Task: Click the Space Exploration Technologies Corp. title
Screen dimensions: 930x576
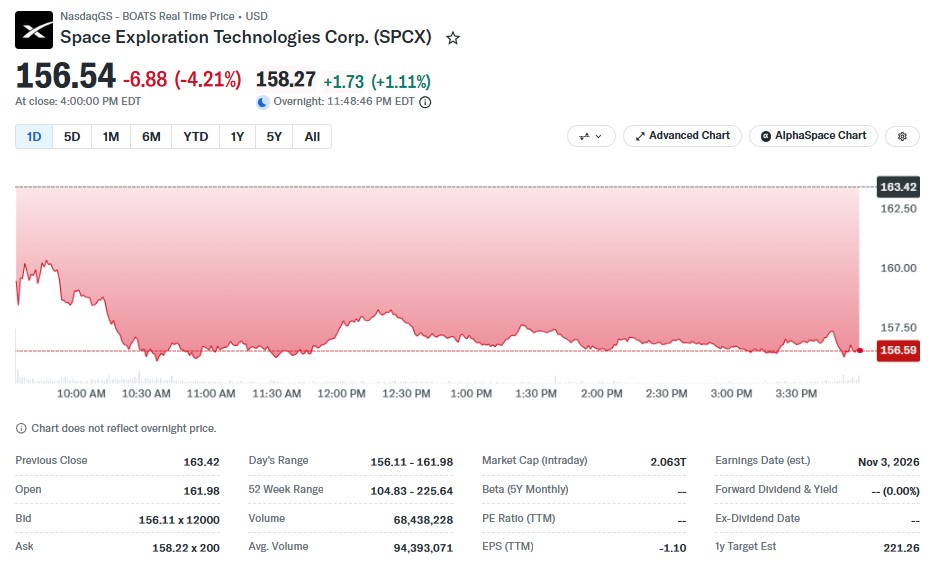Action: (246, 37)
